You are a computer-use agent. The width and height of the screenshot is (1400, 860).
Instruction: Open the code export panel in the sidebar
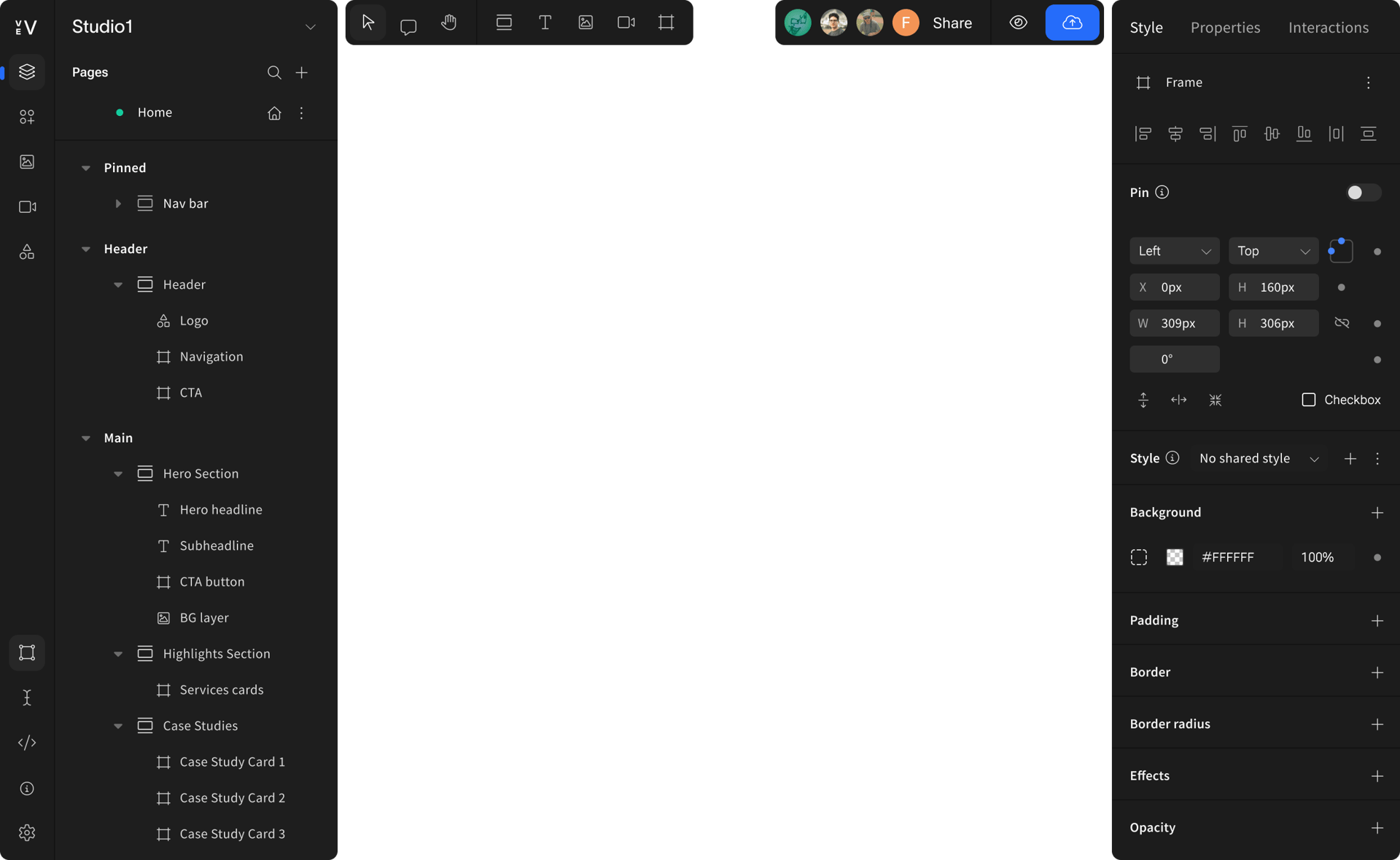tap(26, 743)
